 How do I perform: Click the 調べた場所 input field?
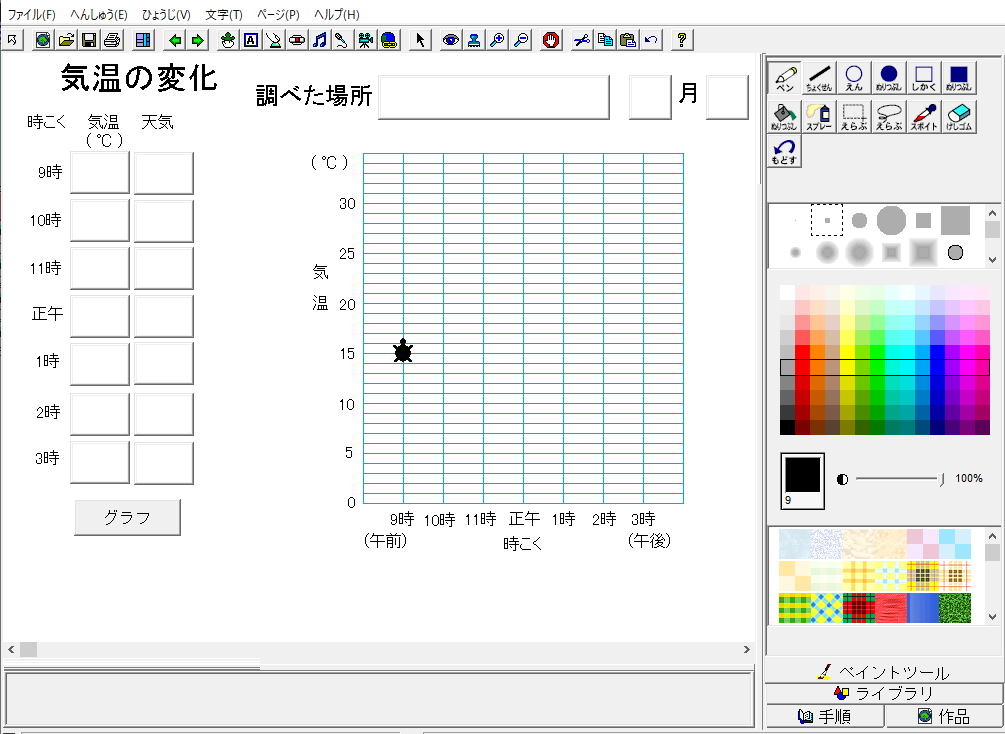(493, 97)
